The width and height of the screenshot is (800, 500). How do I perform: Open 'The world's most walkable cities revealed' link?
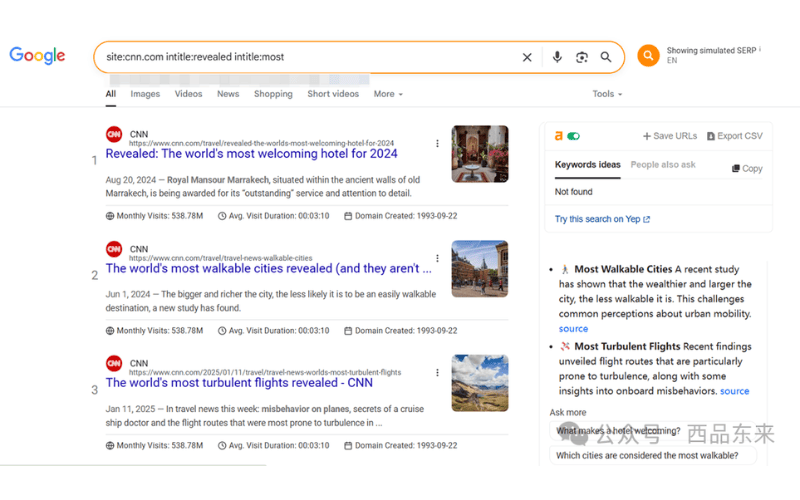[268, 268]
